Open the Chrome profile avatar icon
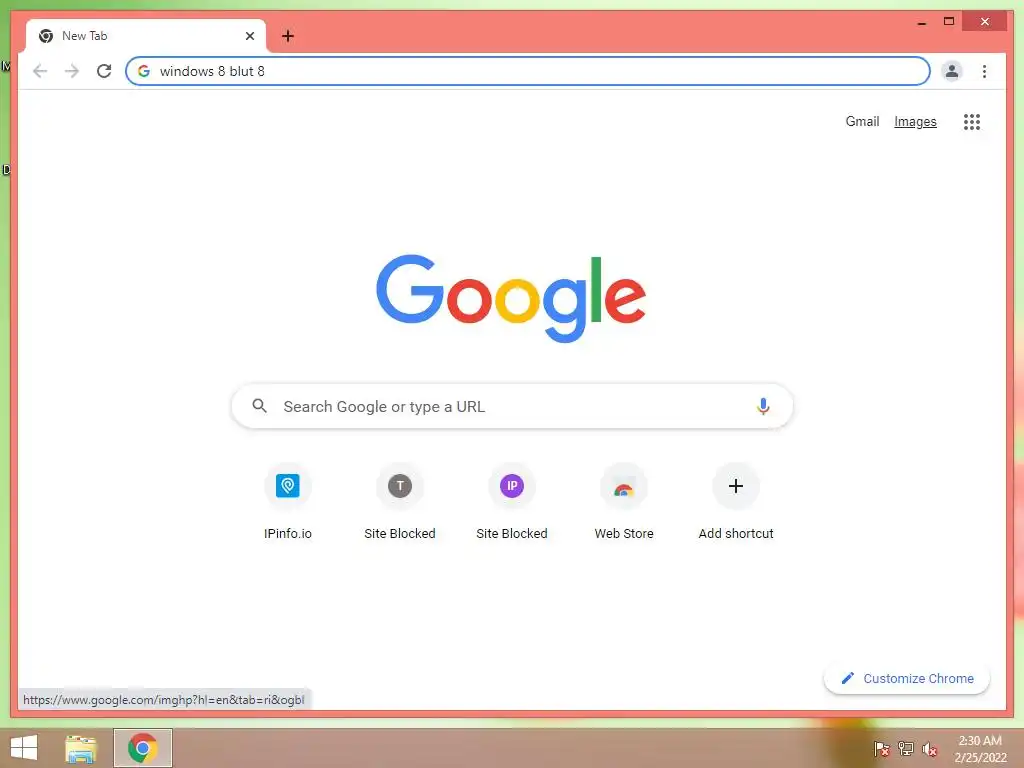This screenshot has height=768, width=1024. pyautogui.click(x=952, y=71)
